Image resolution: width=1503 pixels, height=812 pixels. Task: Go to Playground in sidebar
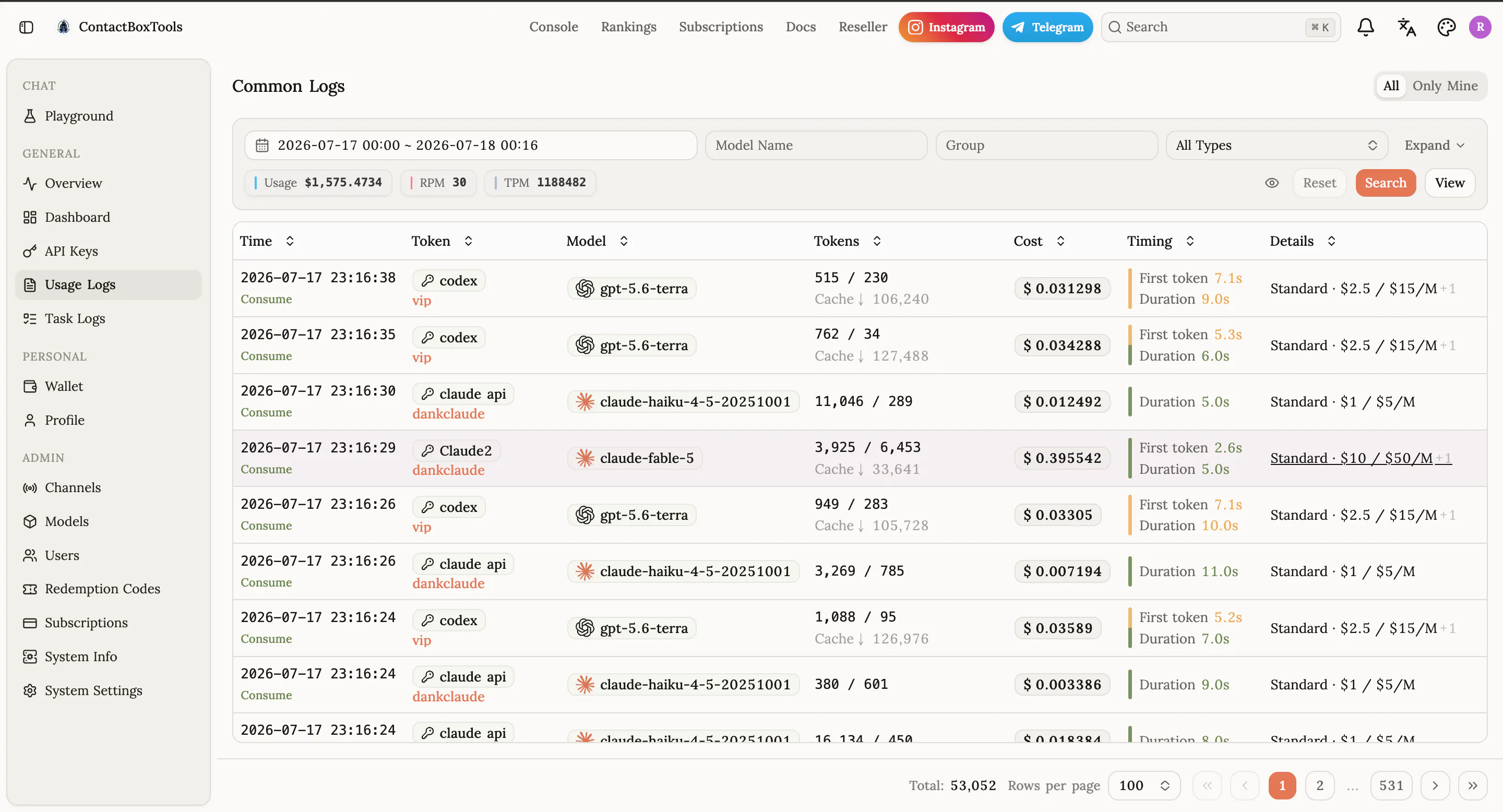[109, 116]
